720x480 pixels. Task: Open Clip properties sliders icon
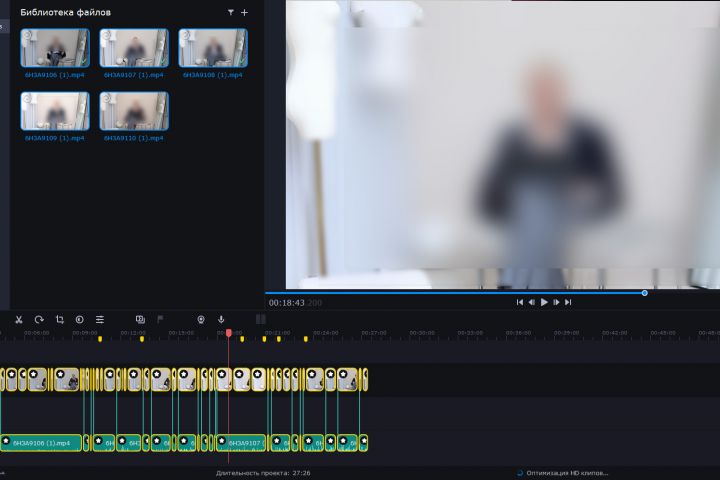[100, 320]
